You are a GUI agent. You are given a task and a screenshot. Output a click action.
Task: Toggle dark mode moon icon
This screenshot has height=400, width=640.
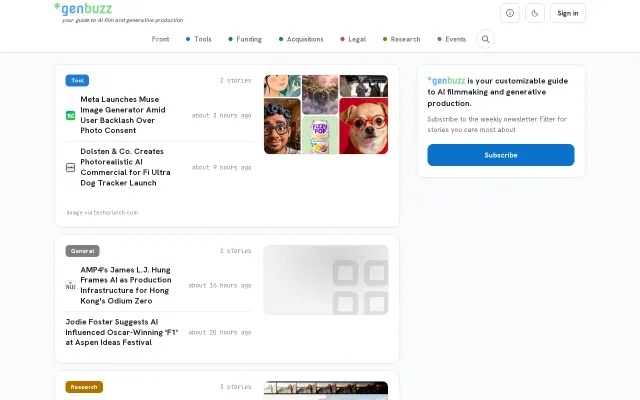(x=535, y=13)
